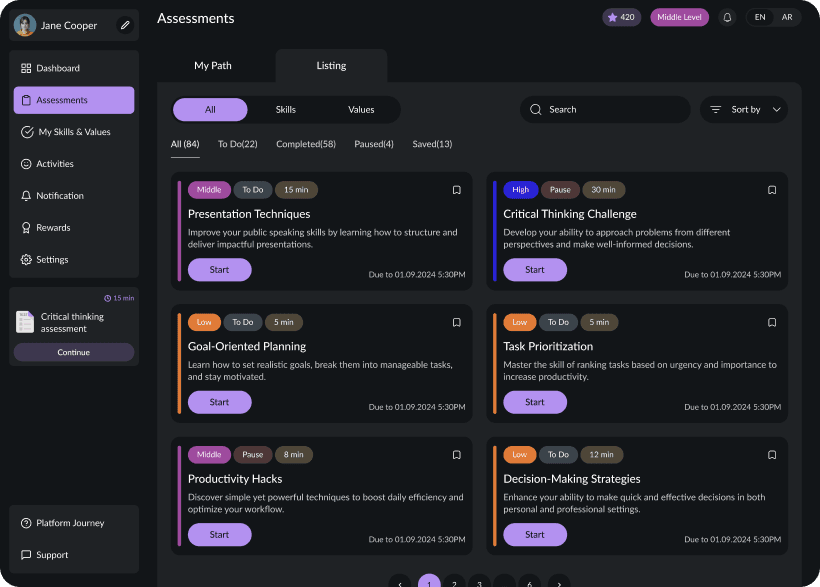This screenshot has height=587, width=820.
Task: Click the Rewards medal icon
Action: 24,227
